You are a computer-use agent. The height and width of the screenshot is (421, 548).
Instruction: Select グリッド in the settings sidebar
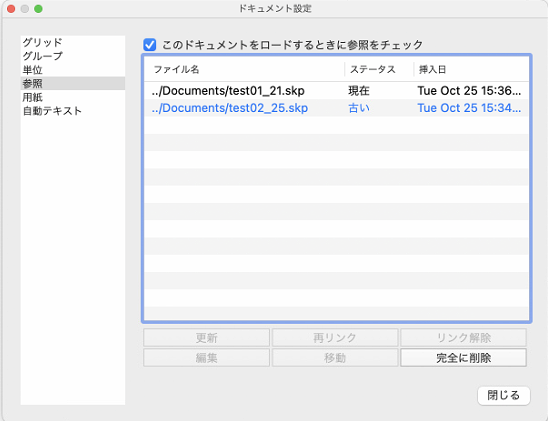(73, 42)
